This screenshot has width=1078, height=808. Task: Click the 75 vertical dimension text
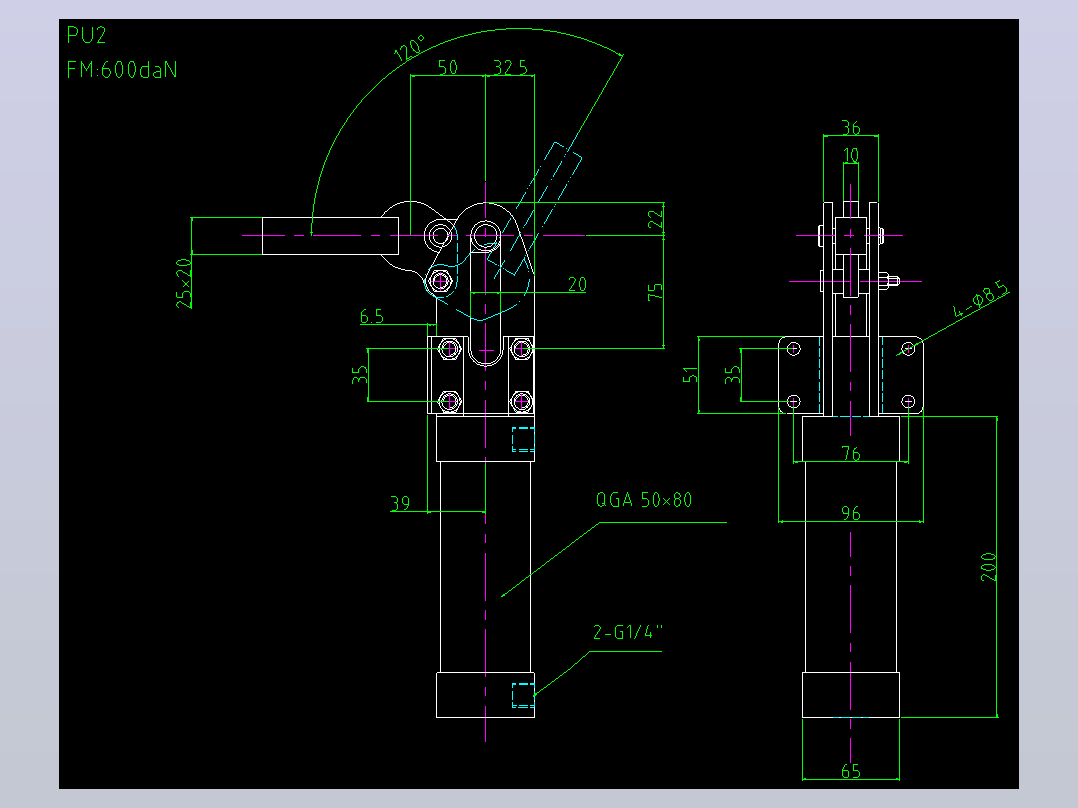(x=656, y=292)
